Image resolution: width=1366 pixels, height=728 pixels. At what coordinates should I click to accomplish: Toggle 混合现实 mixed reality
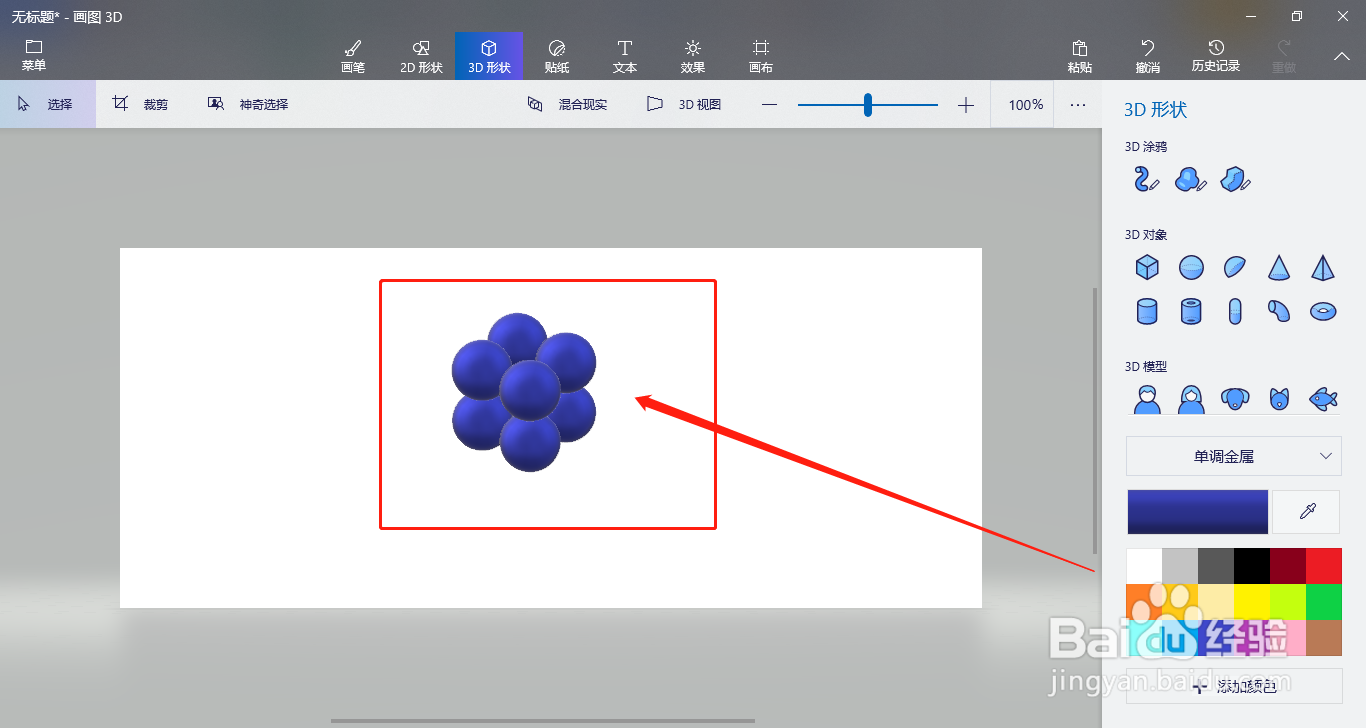coord(568,104)
